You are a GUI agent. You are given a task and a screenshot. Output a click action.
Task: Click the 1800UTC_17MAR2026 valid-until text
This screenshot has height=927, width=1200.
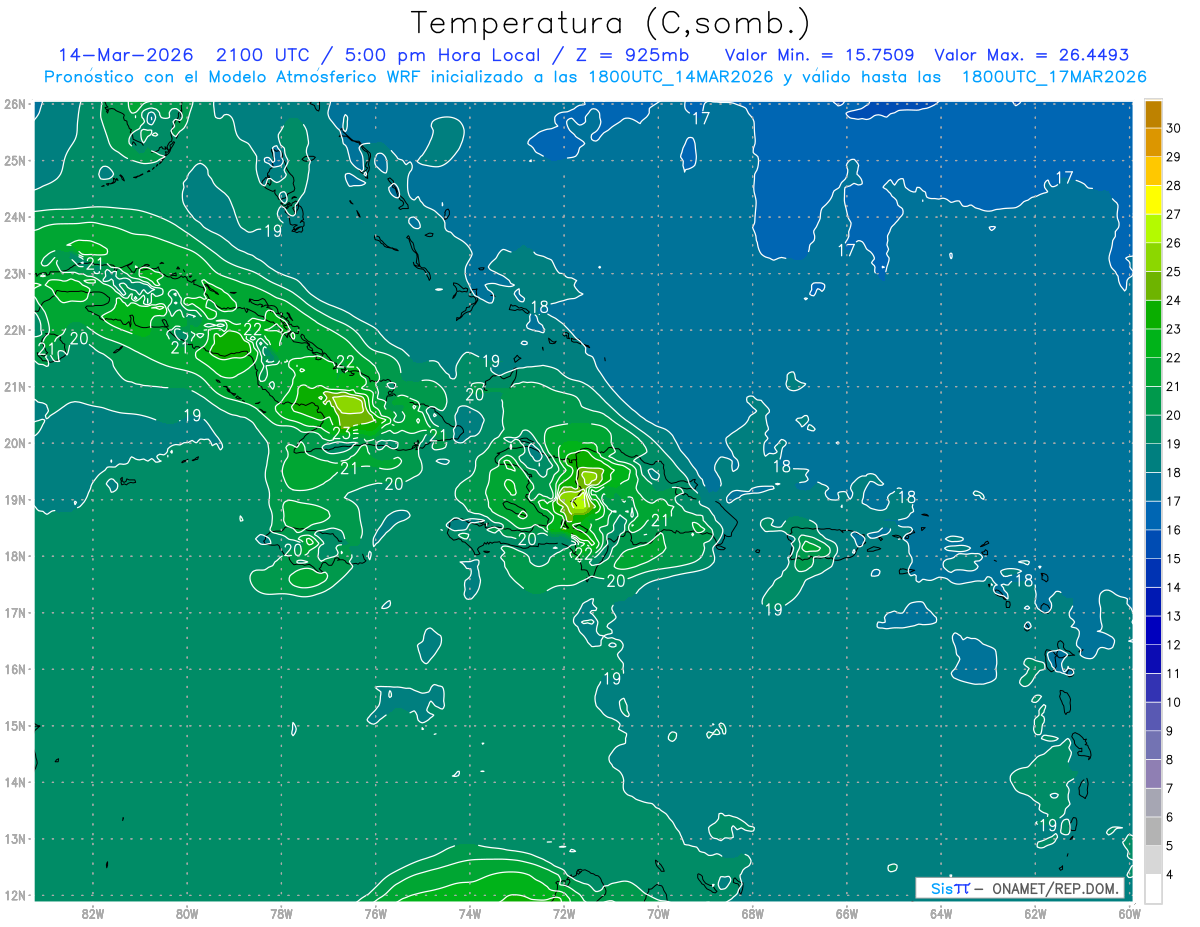click(x=1053, y=77)
